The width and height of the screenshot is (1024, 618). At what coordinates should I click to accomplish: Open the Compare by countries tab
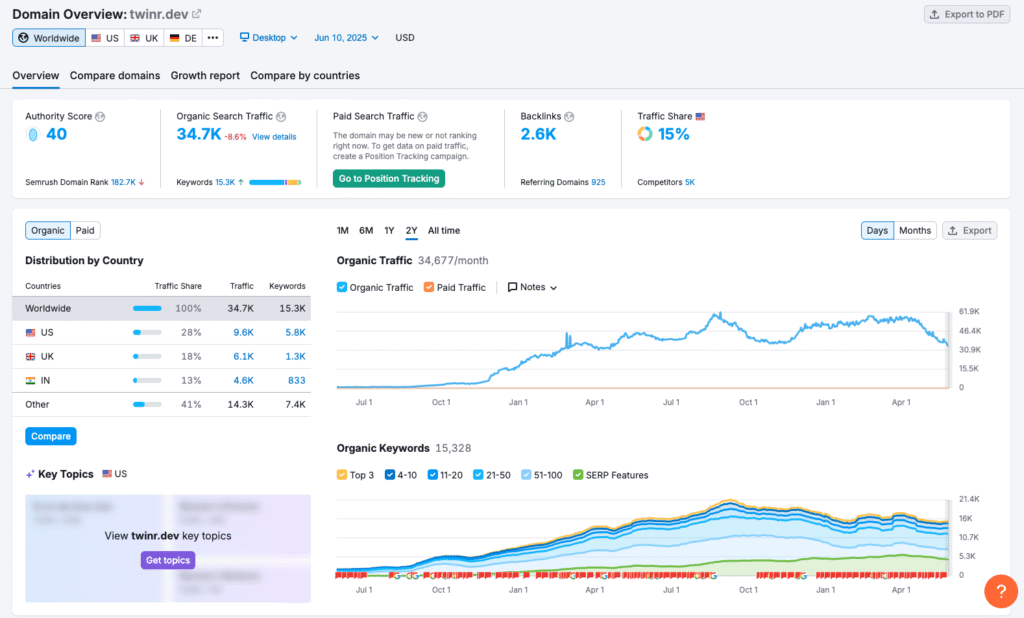coord(305,76)
